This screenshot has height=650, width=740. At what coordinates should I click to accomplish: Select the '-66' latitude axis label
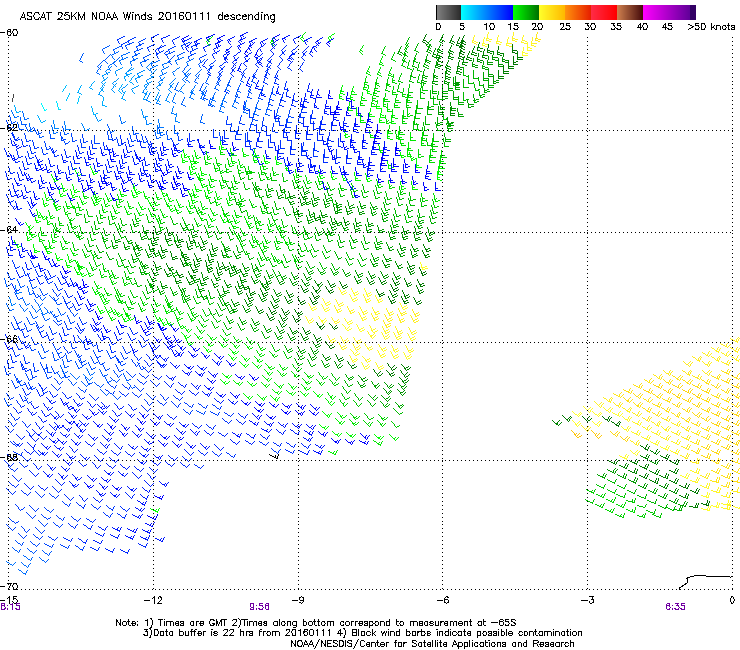(x=9, y=340)
